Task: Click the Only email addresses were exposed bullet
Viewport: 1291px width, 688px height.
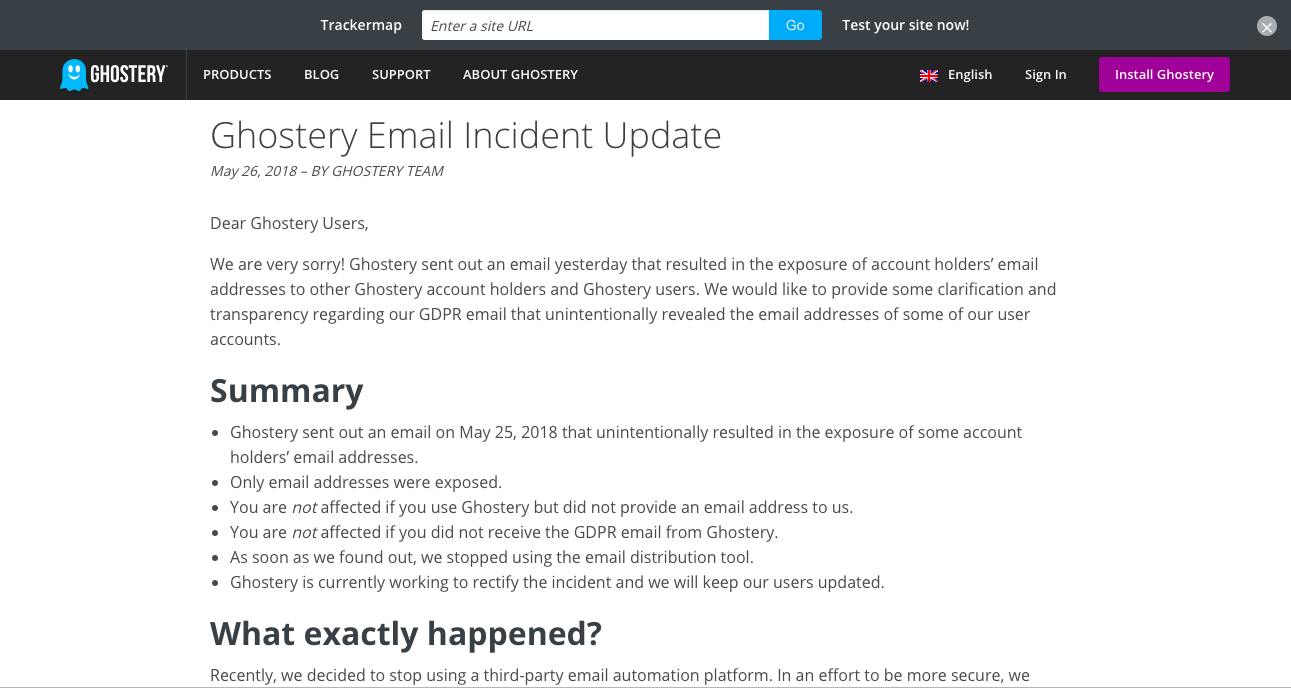Action: click(x=366, y=482)
